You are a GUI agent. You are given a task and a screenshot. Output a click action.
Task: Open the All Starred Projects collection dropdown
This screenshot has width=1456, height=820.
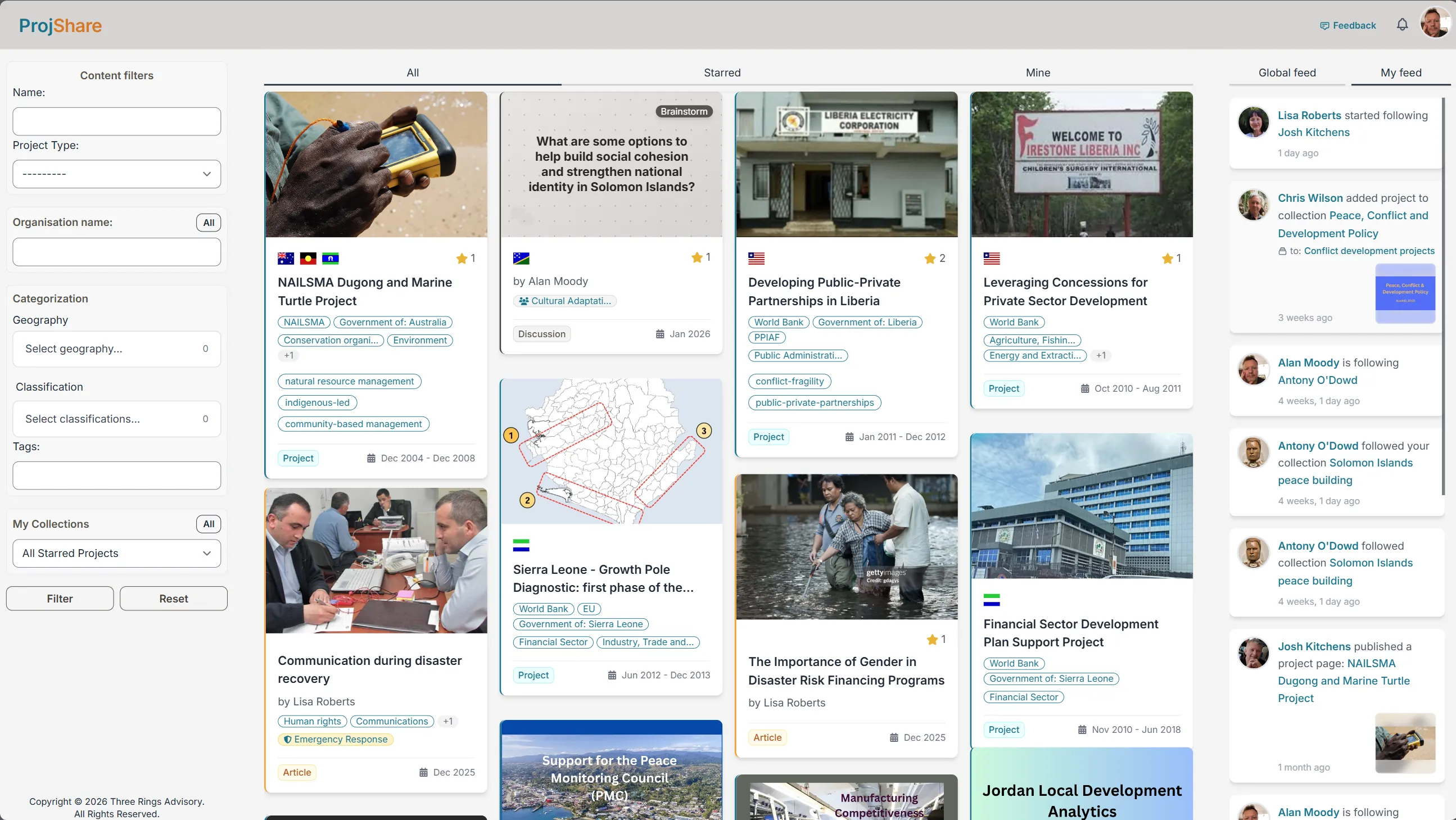pyautogui.click(x=116, y=552)
